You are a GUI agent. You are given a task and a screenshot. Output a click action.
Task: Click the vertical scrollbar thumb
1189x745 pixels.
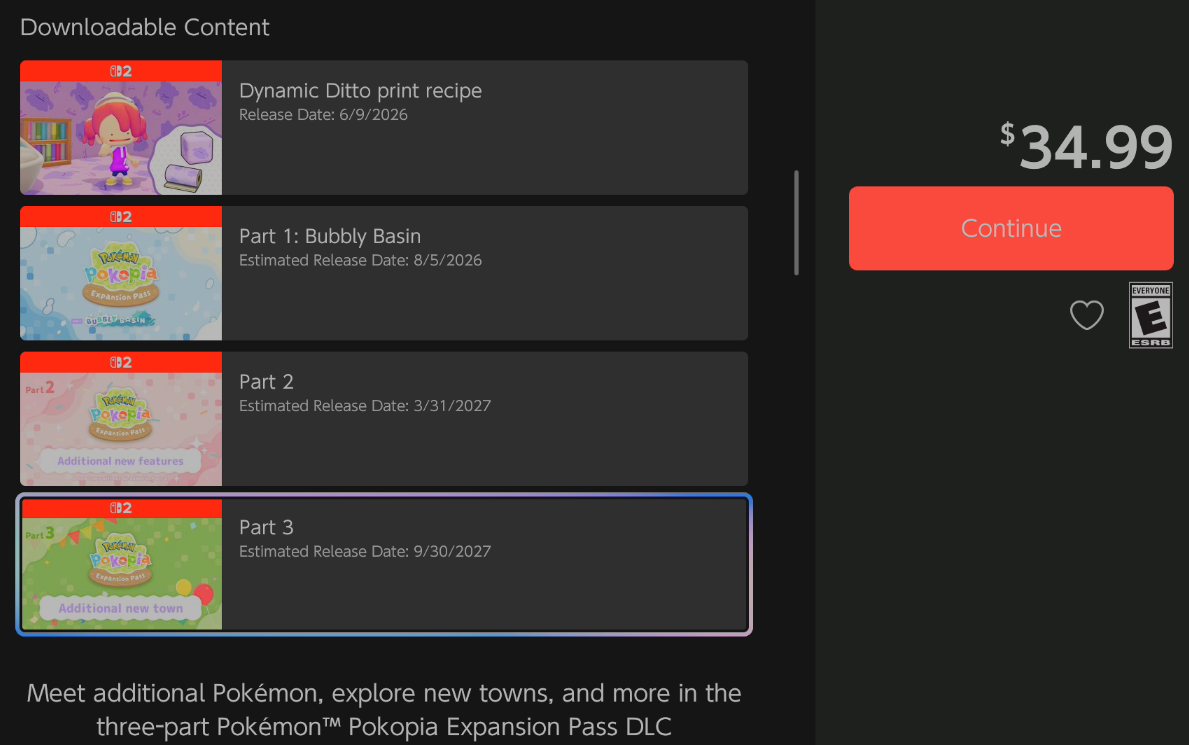796,222
